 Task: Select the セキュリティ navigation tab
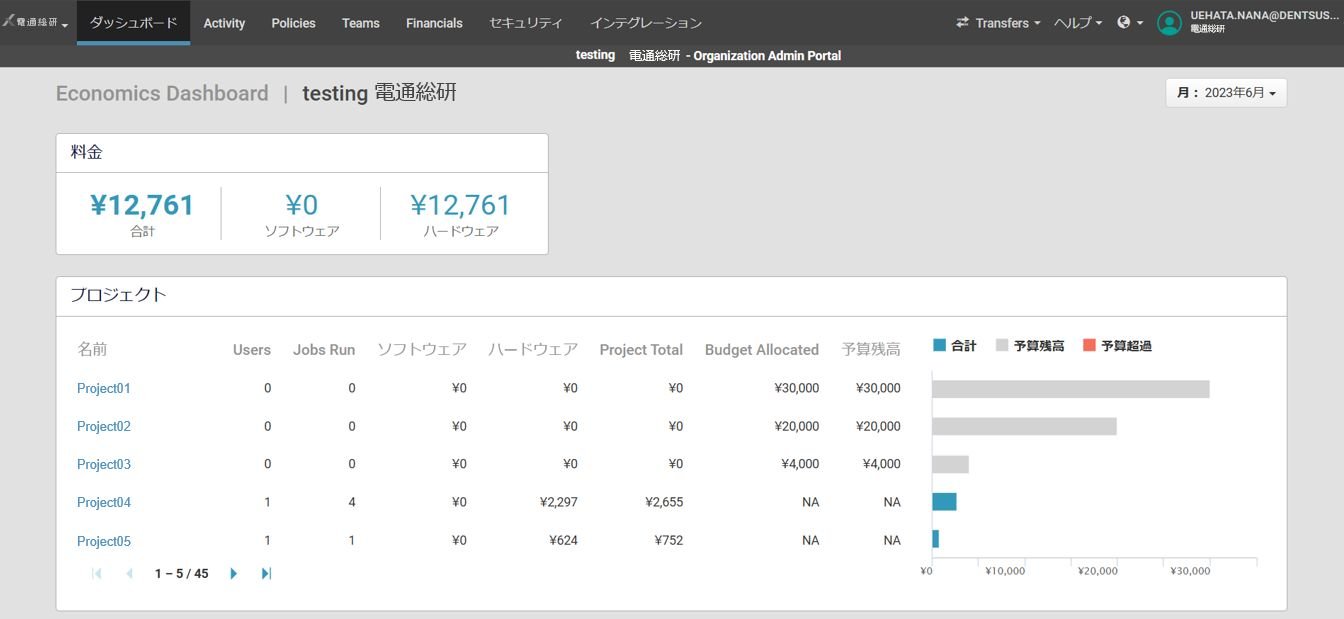point(527,22)
